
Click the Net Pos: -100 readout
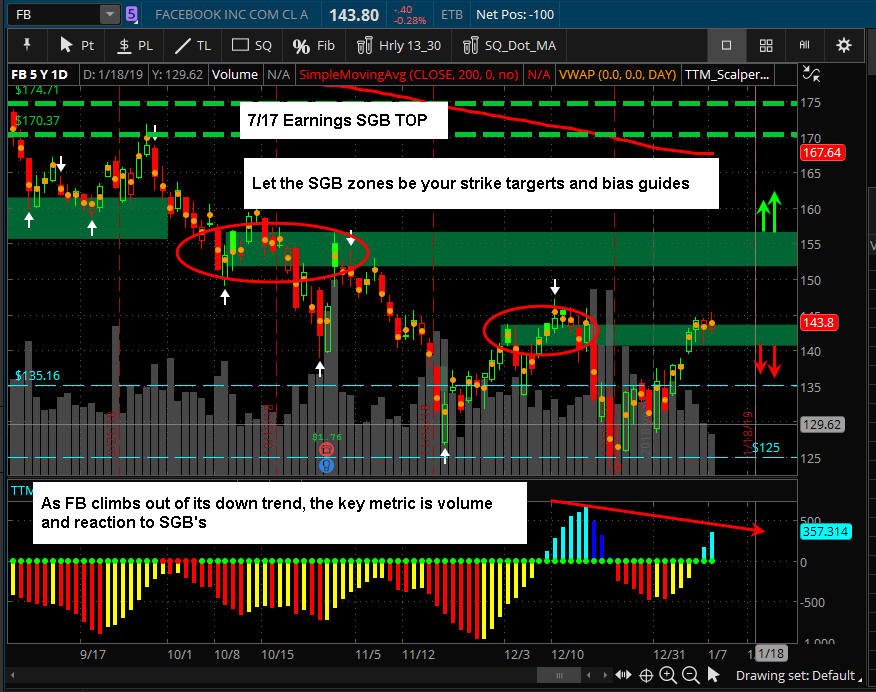click(x=515, y=15)
